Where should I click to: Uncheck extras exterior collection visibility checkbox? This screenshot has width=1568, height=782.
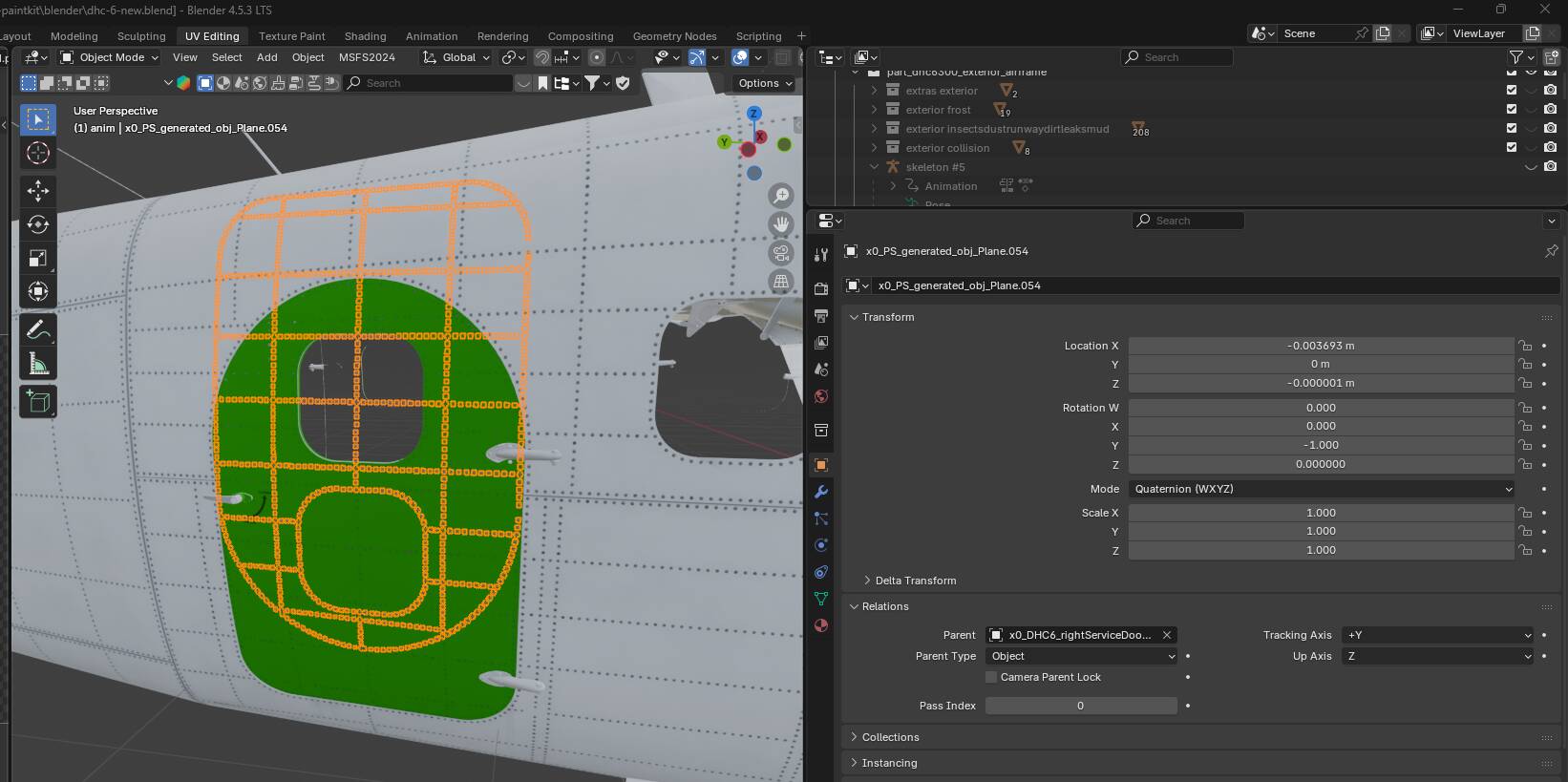click(1511, 90)
